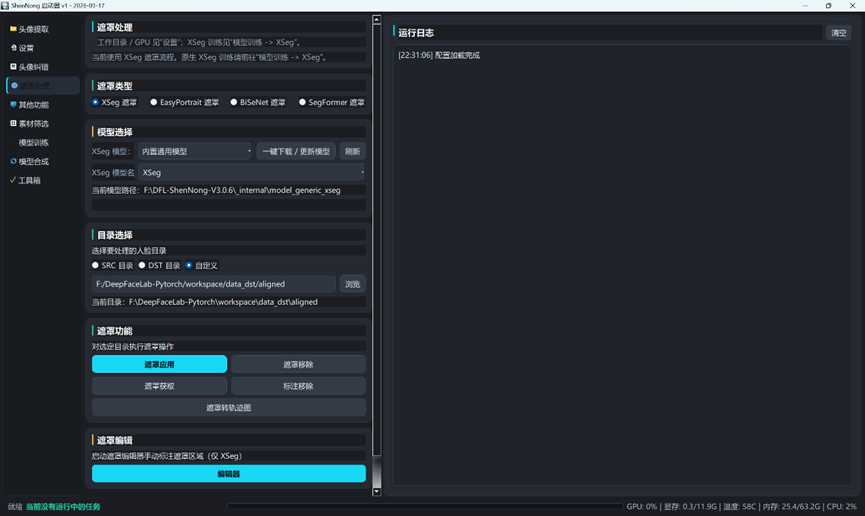Open the 头像提取 sidebar page

point(42,29)
